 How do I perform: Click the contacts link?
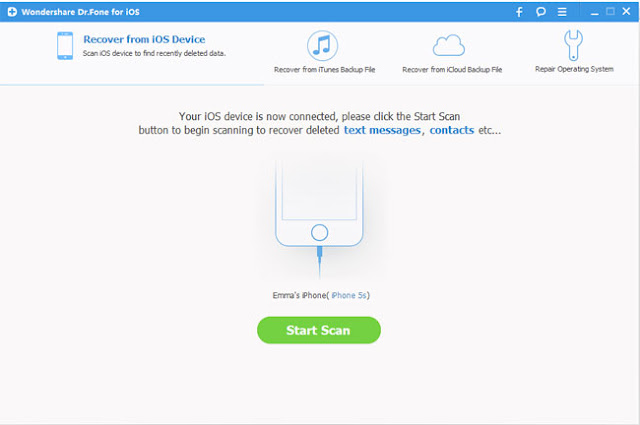pyautogui.click(x=451, y=130)
